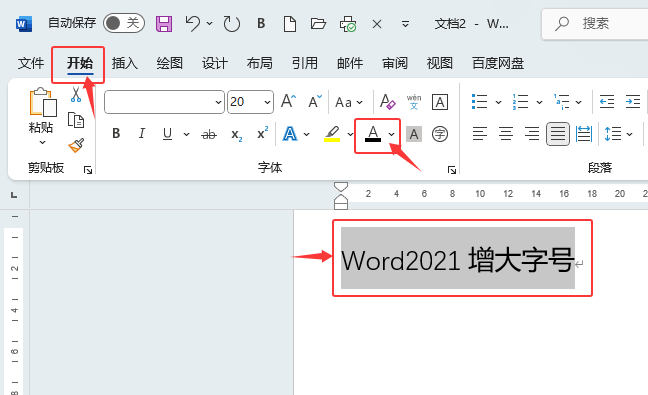Open the font name combo box

point(164,102)
